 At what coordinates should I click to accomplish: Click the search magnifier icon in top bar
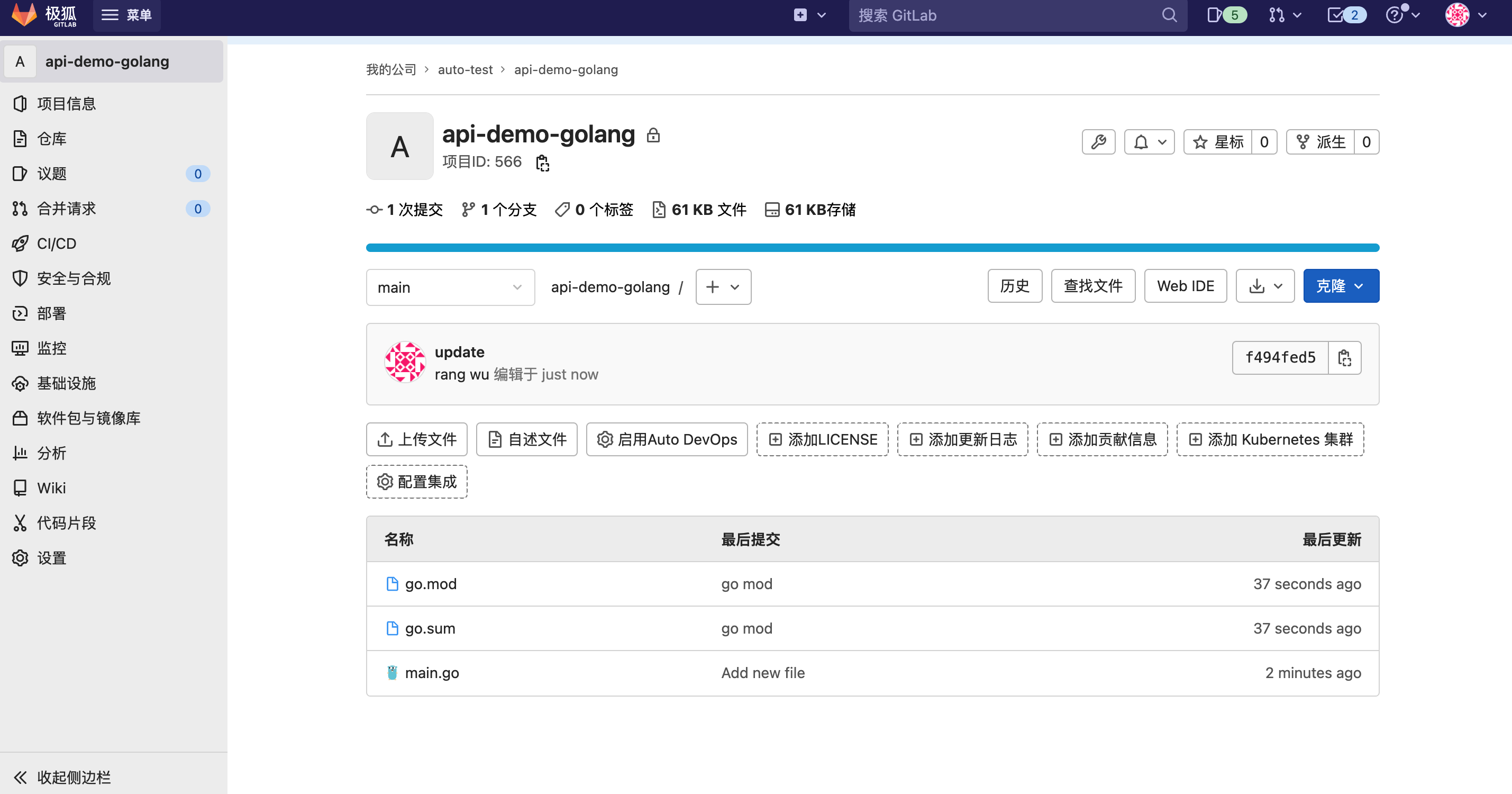click(1169, 15)
